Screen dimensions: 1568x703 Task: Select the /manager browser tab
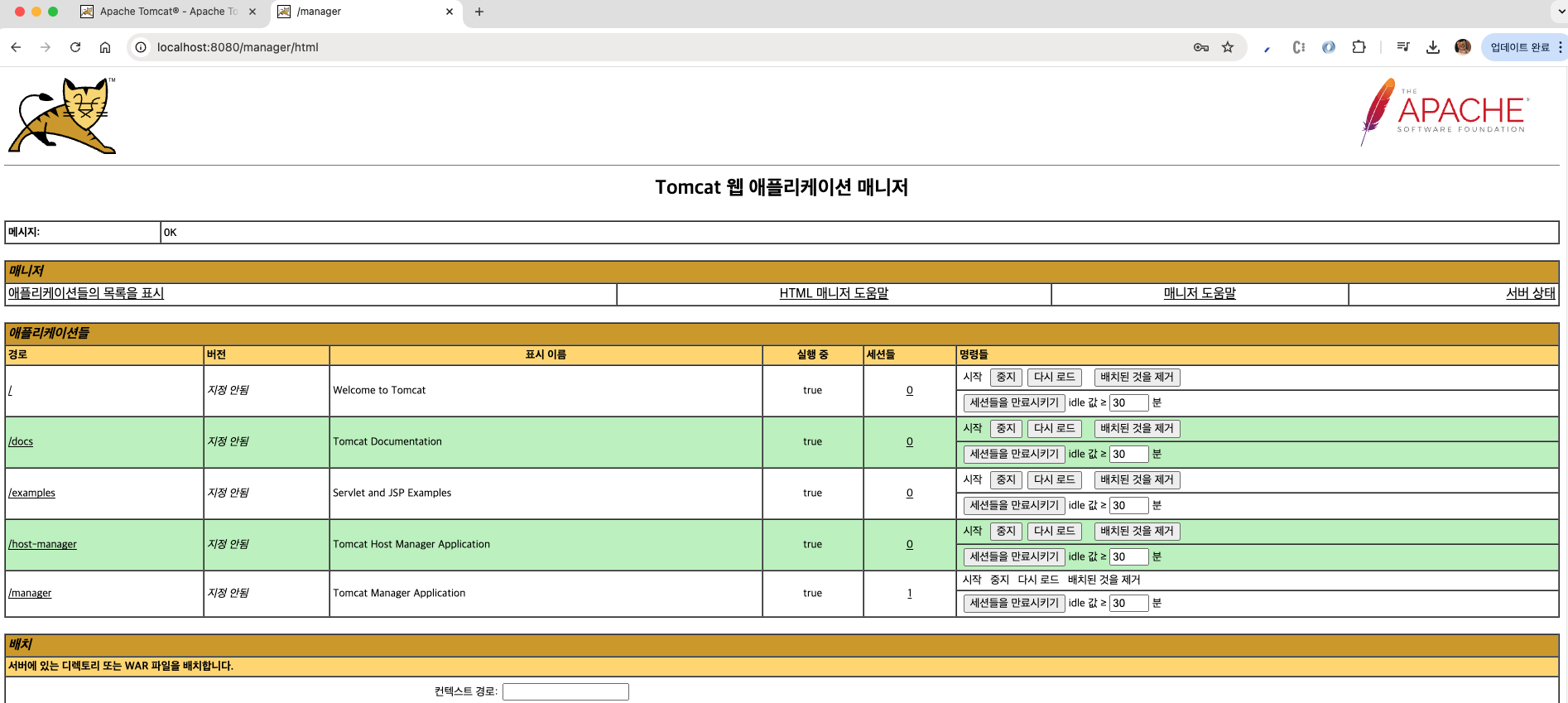(x=366, y=12)
